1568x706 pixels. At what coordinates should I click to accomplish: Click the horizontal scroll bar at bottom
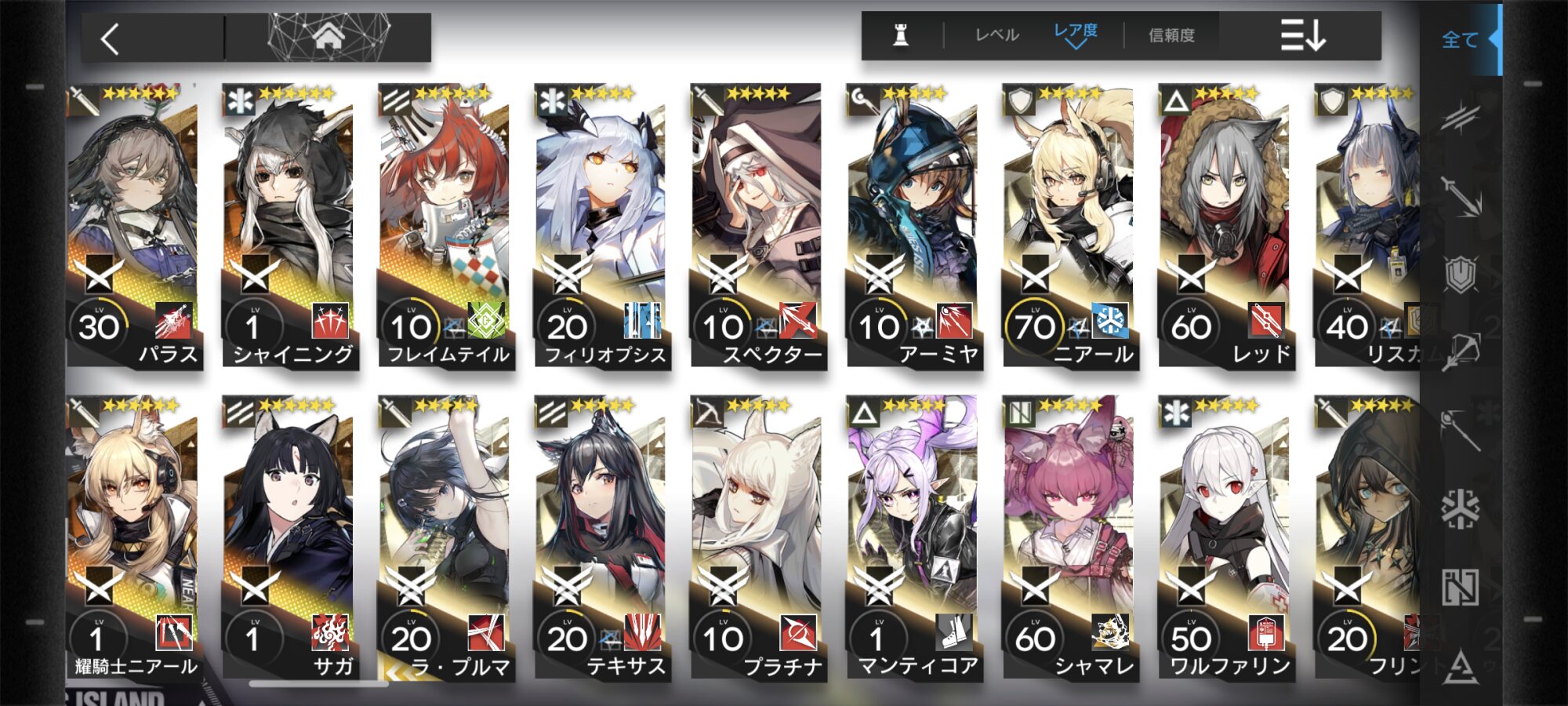[318, 684]
